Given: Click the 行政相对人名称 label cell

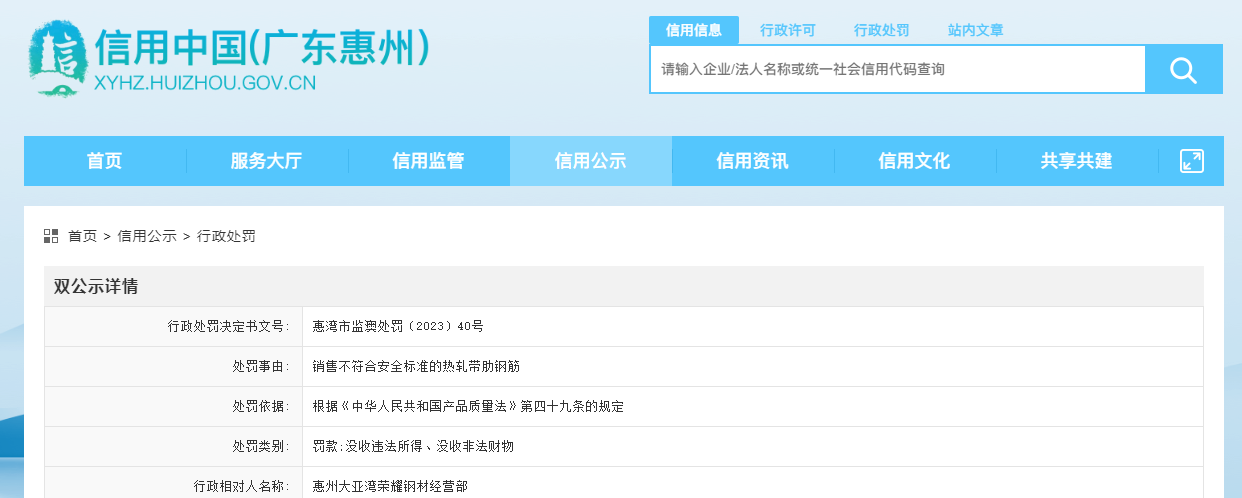Looking at the screenshot, I should [x=174, y=483].
